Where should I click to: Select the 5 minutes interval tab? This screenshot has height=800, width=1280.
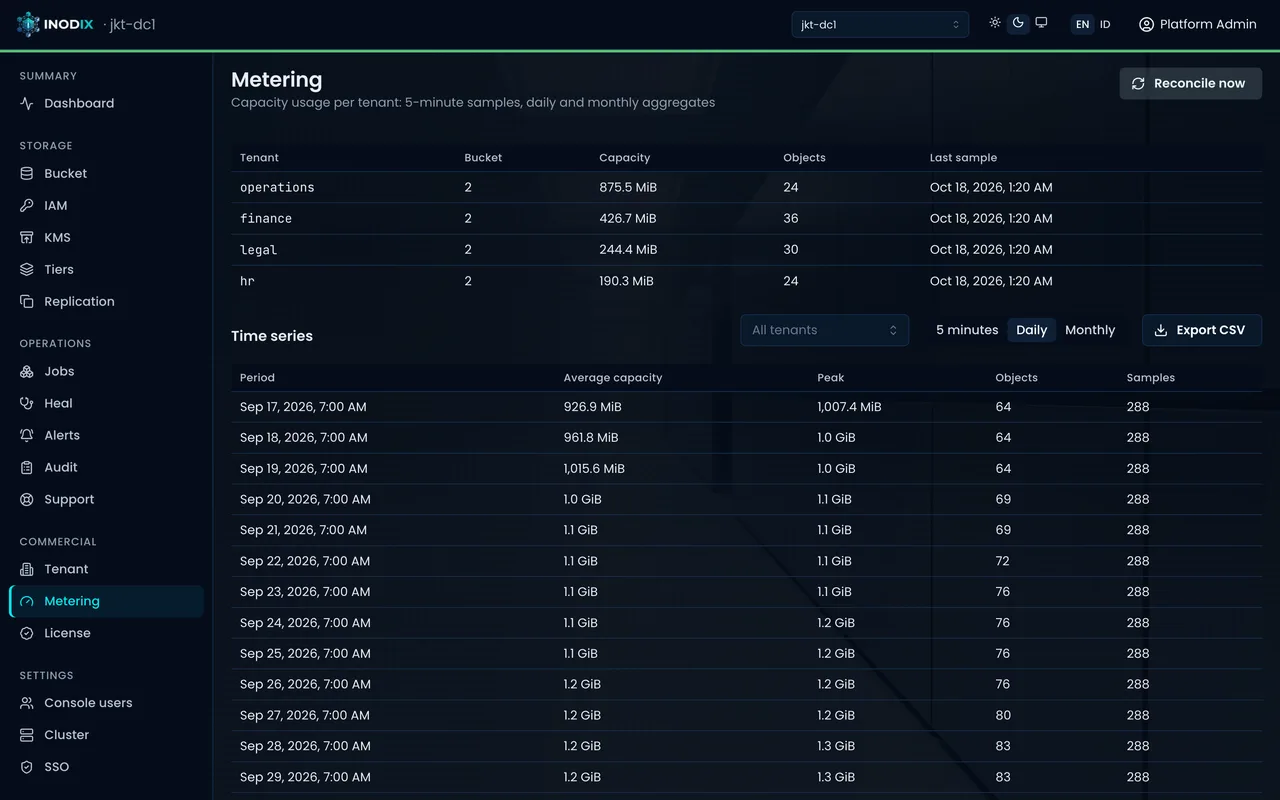point(967,330)
